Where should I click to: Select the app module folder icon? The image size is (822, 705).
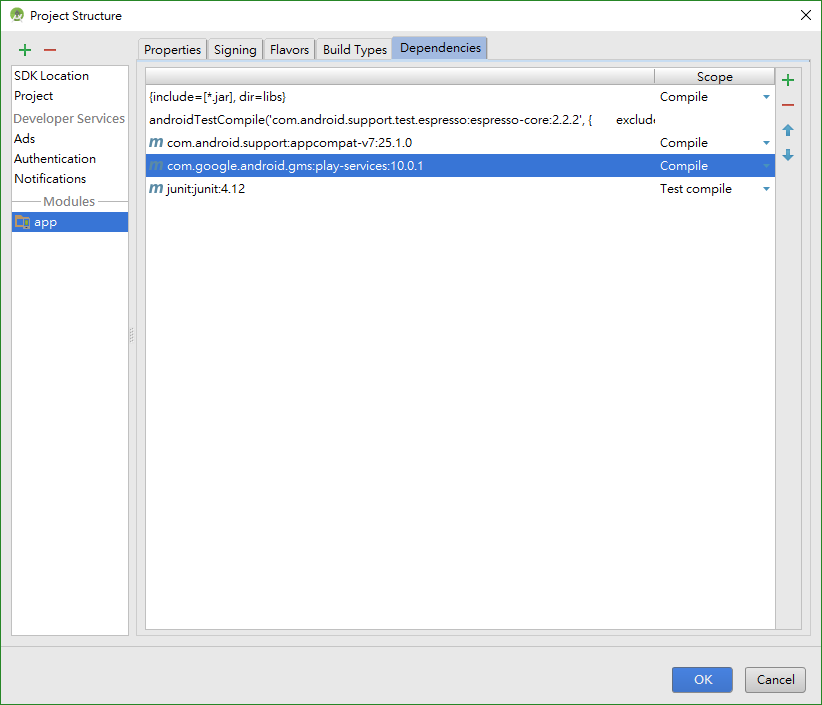tap(22, 222)
